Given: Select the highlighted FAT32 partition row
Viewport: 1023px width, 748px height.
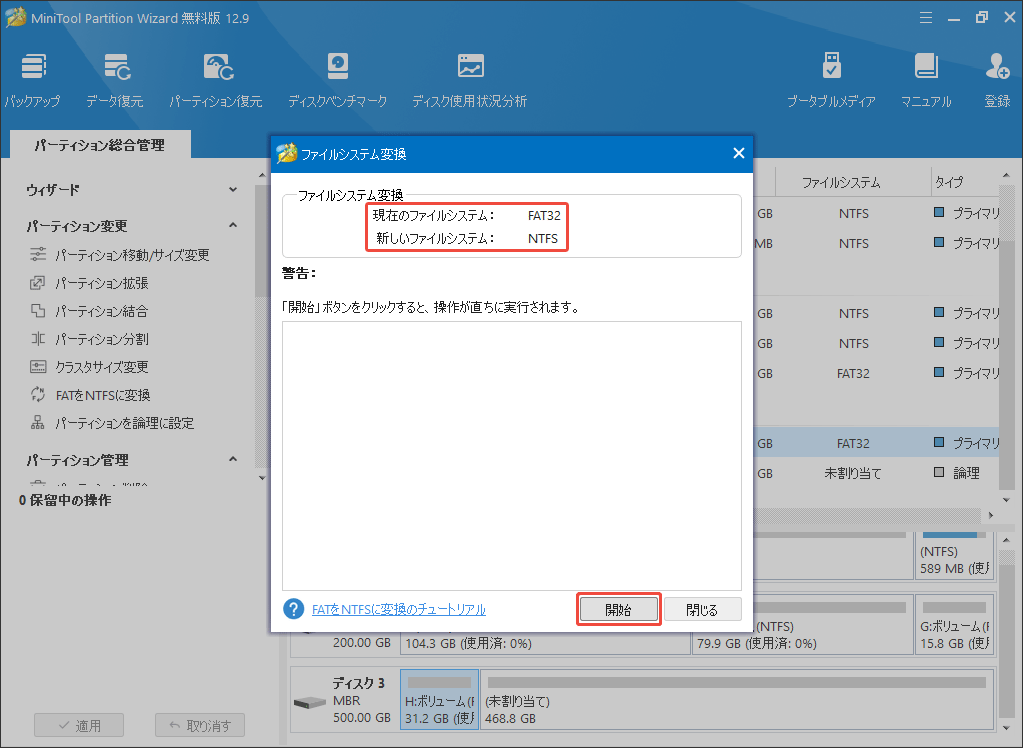Looking at the screenshot, I should 876,443.
